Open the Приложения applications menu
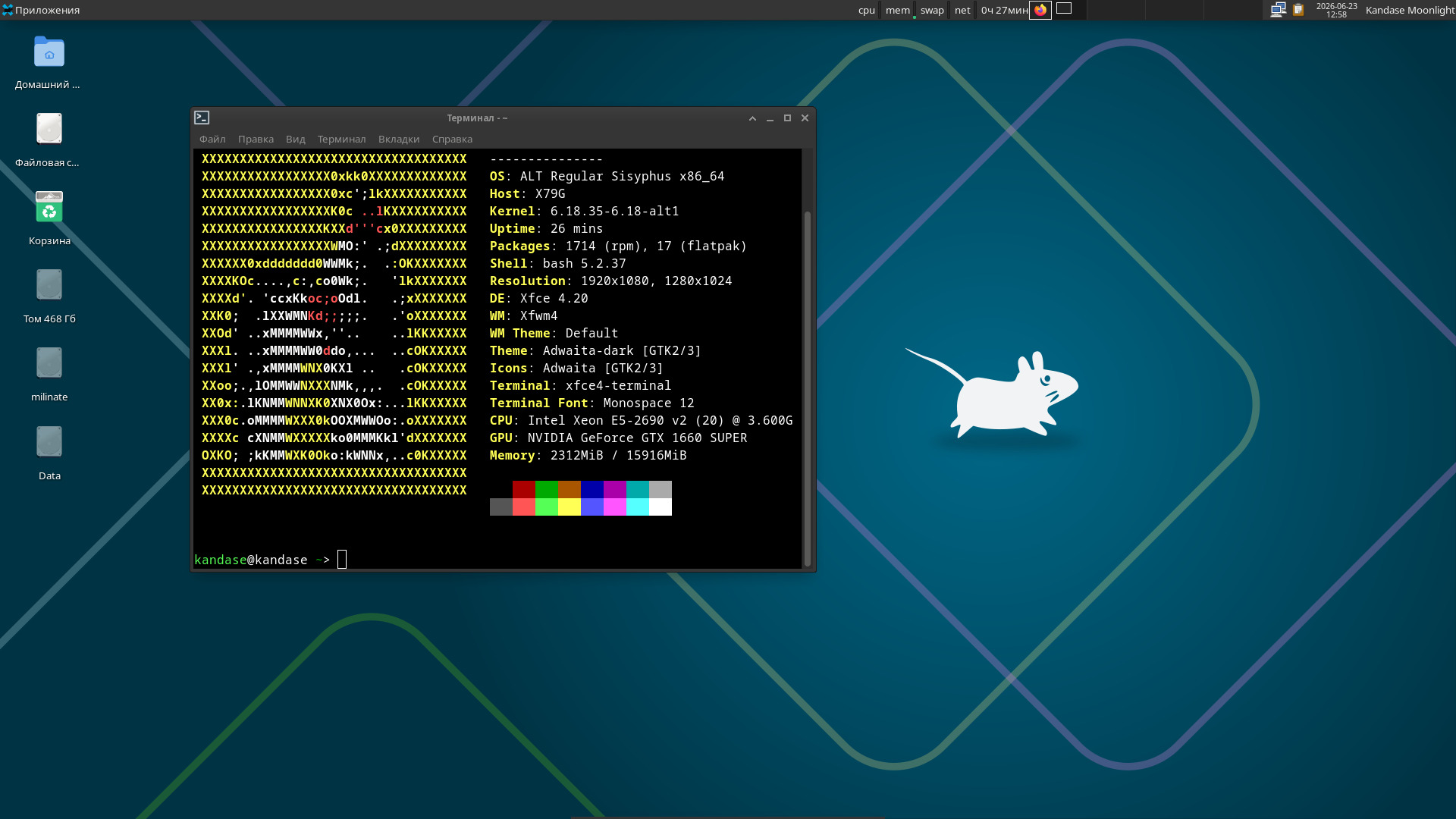 pyautogui.click(x=41, y=10)
